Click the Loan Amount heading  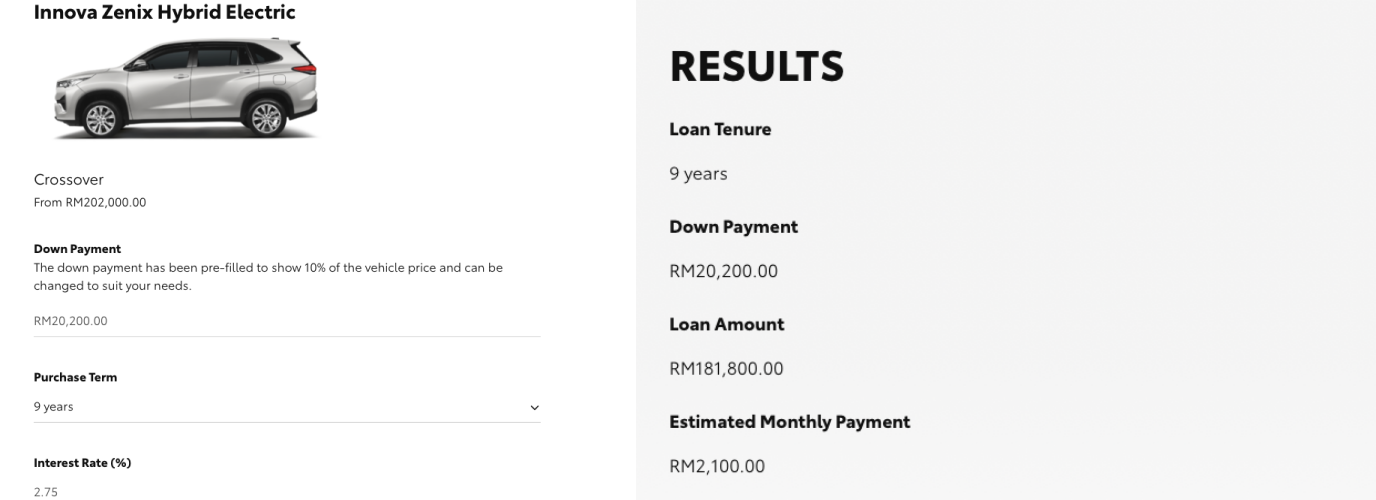(726, 324)
